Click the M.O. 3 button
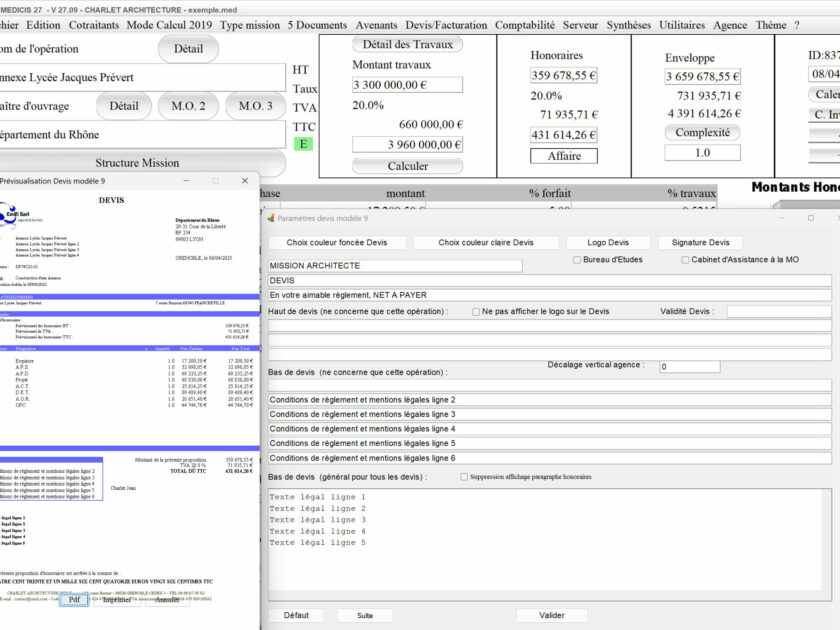Screen dimensions: 840x630 tap(256, 106)
